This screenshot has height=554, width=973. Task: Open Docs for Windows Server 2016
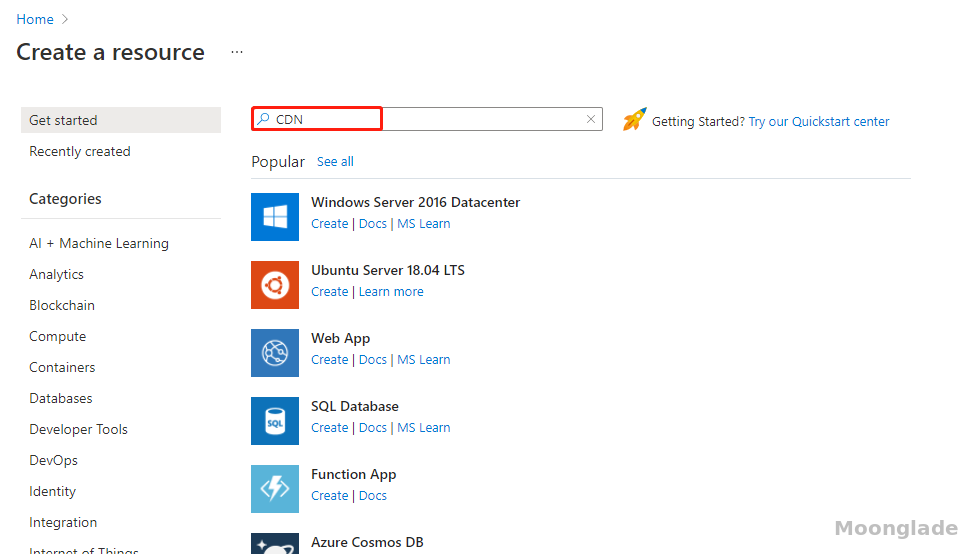373,224
